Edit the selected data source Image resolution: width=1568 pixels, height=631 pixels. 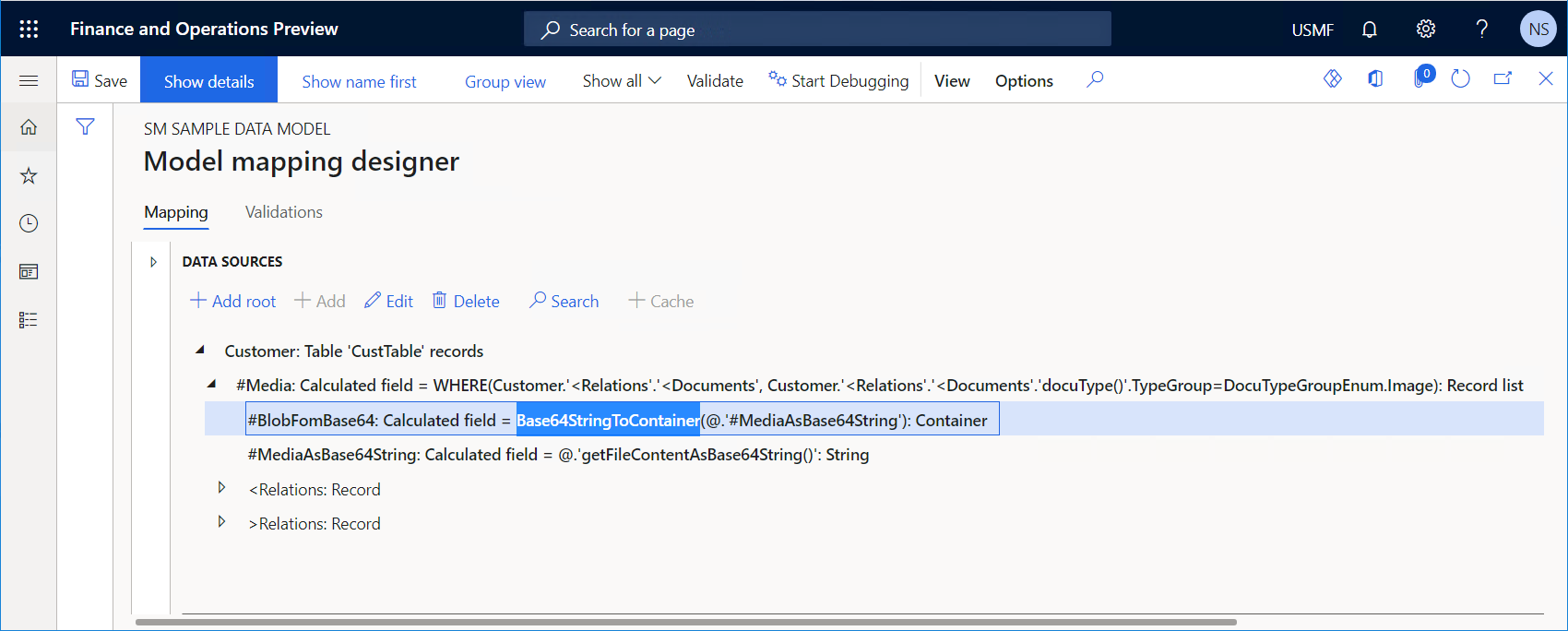tap(388, 301)
